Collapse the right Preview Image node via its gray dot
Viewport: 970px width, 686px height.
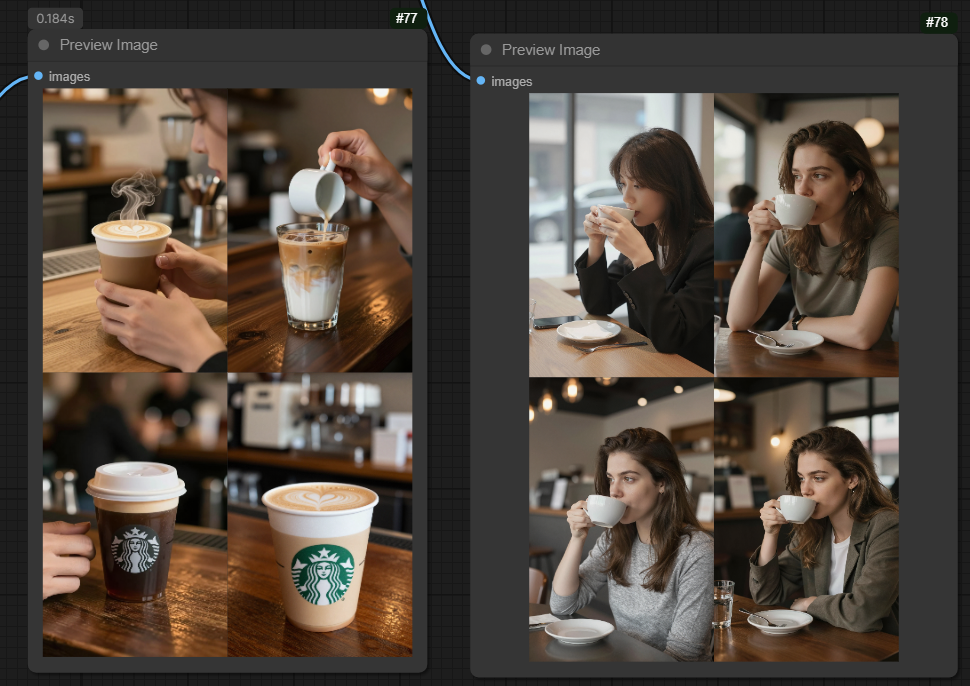point(486,50)
